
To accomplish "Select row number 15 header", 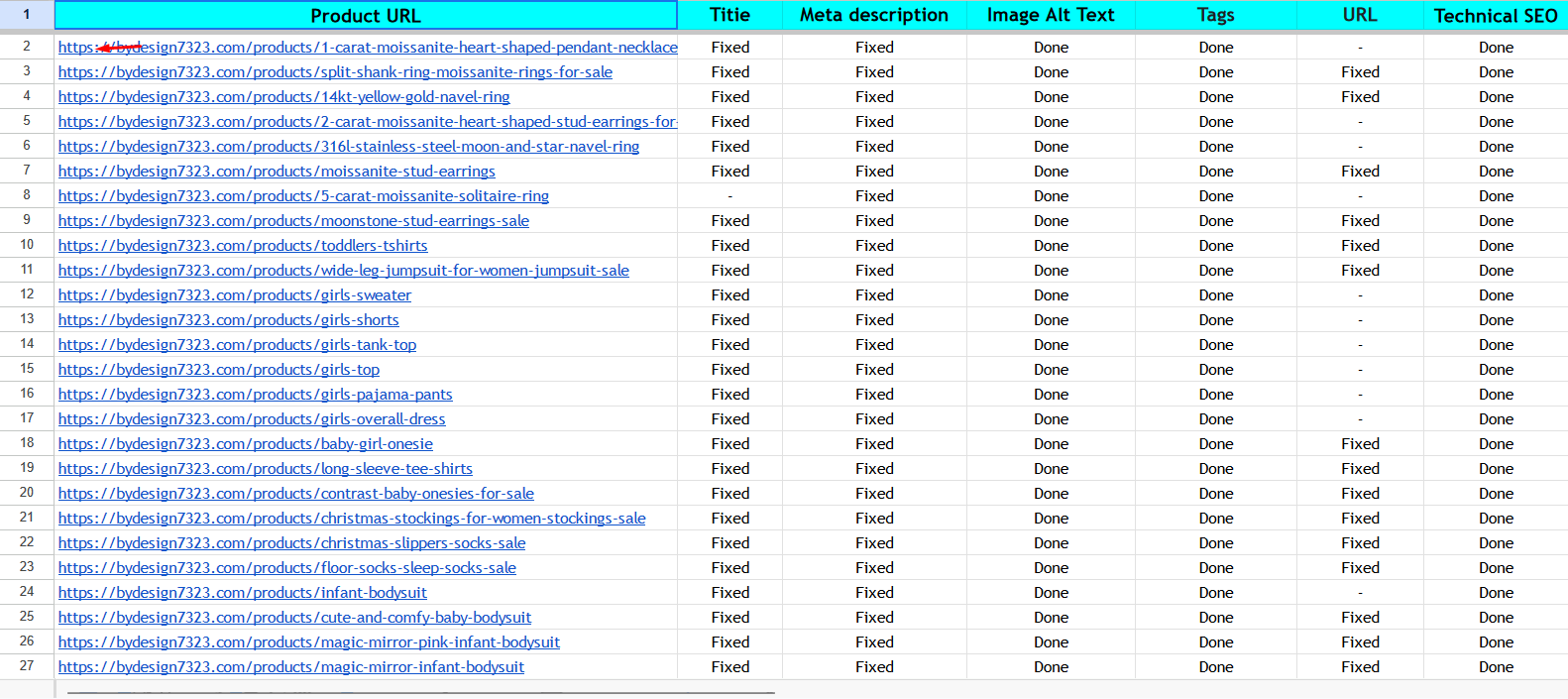I will click(x=27, y=369).
